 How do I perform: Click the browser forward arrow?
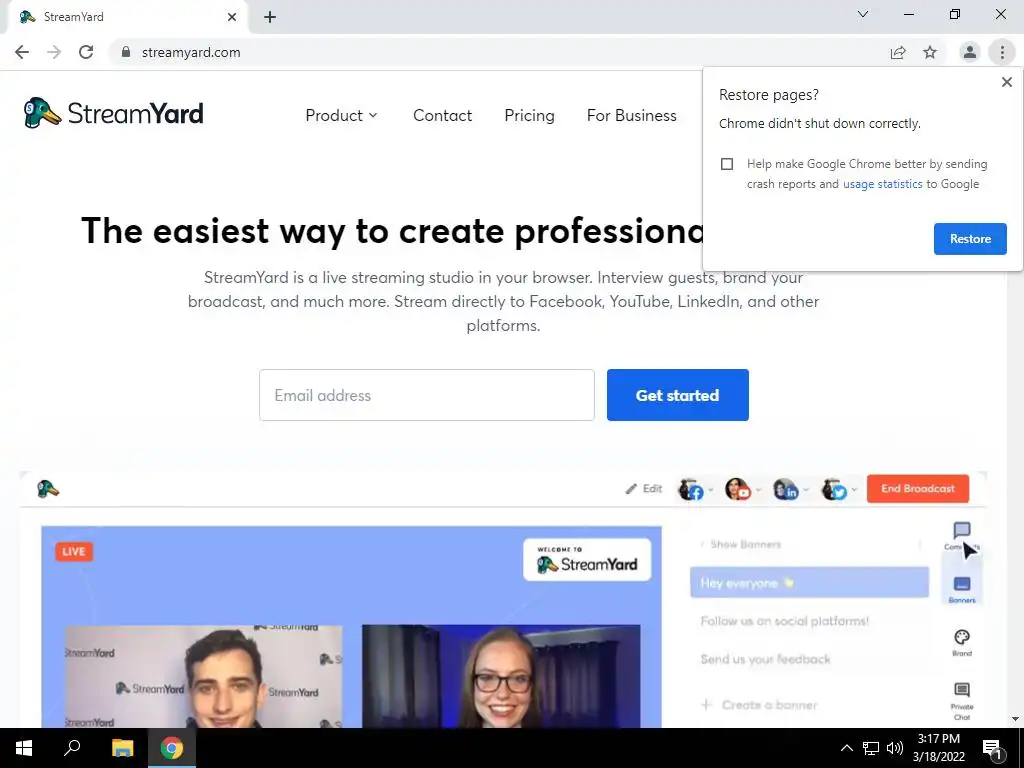tap(54, 52)
